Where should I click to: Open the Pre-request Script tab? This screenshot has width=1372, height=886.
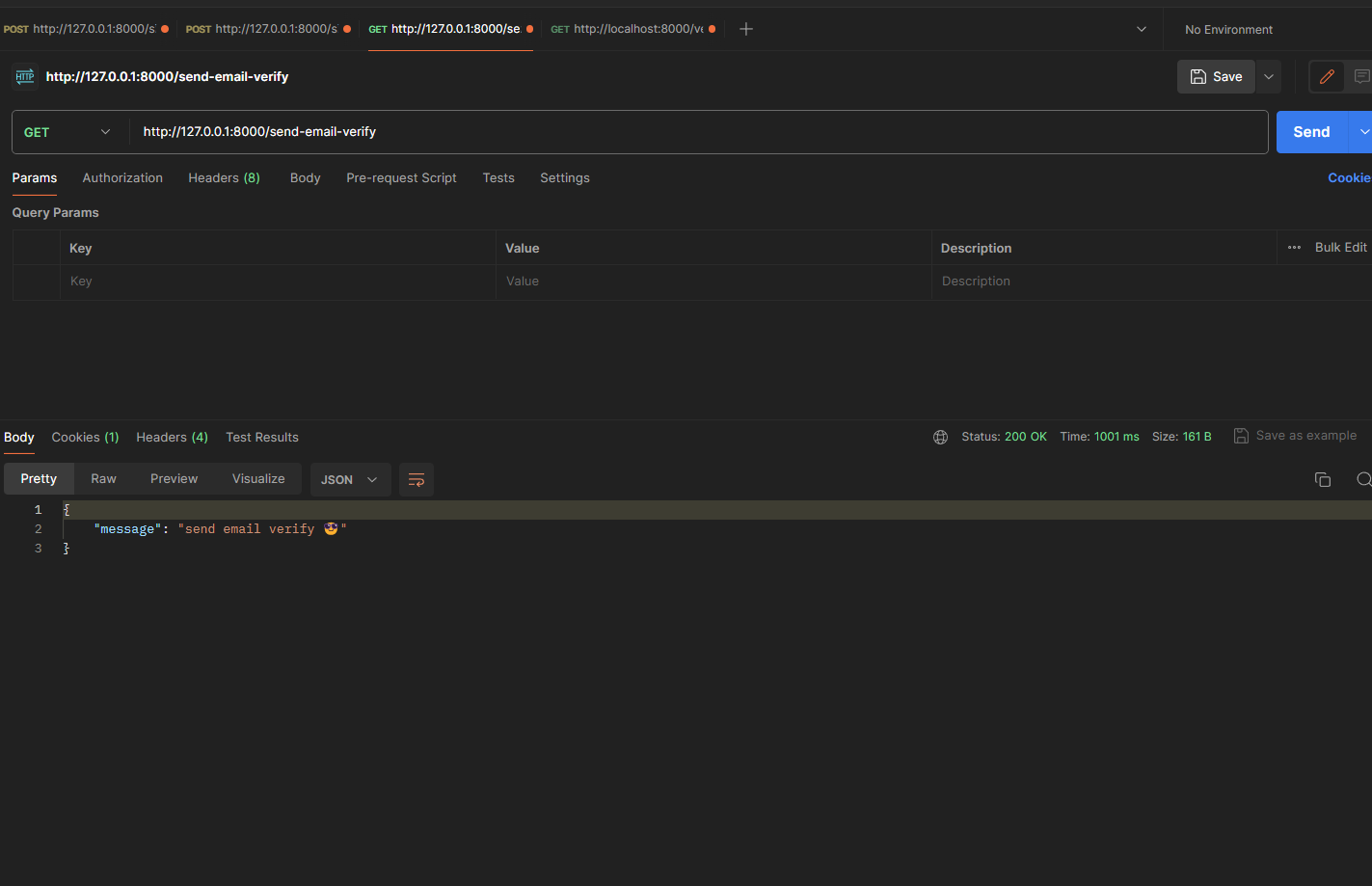(401, 178)
